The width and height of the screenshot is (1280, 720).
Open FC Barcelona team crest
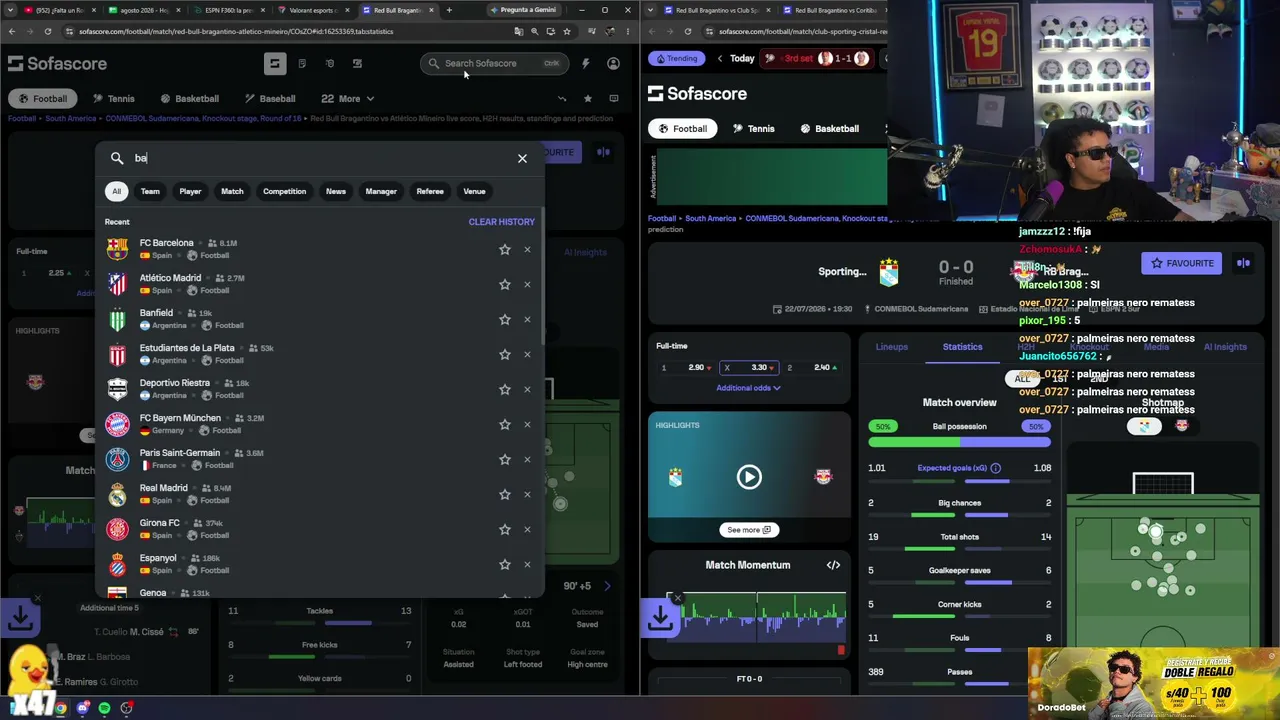118,249
